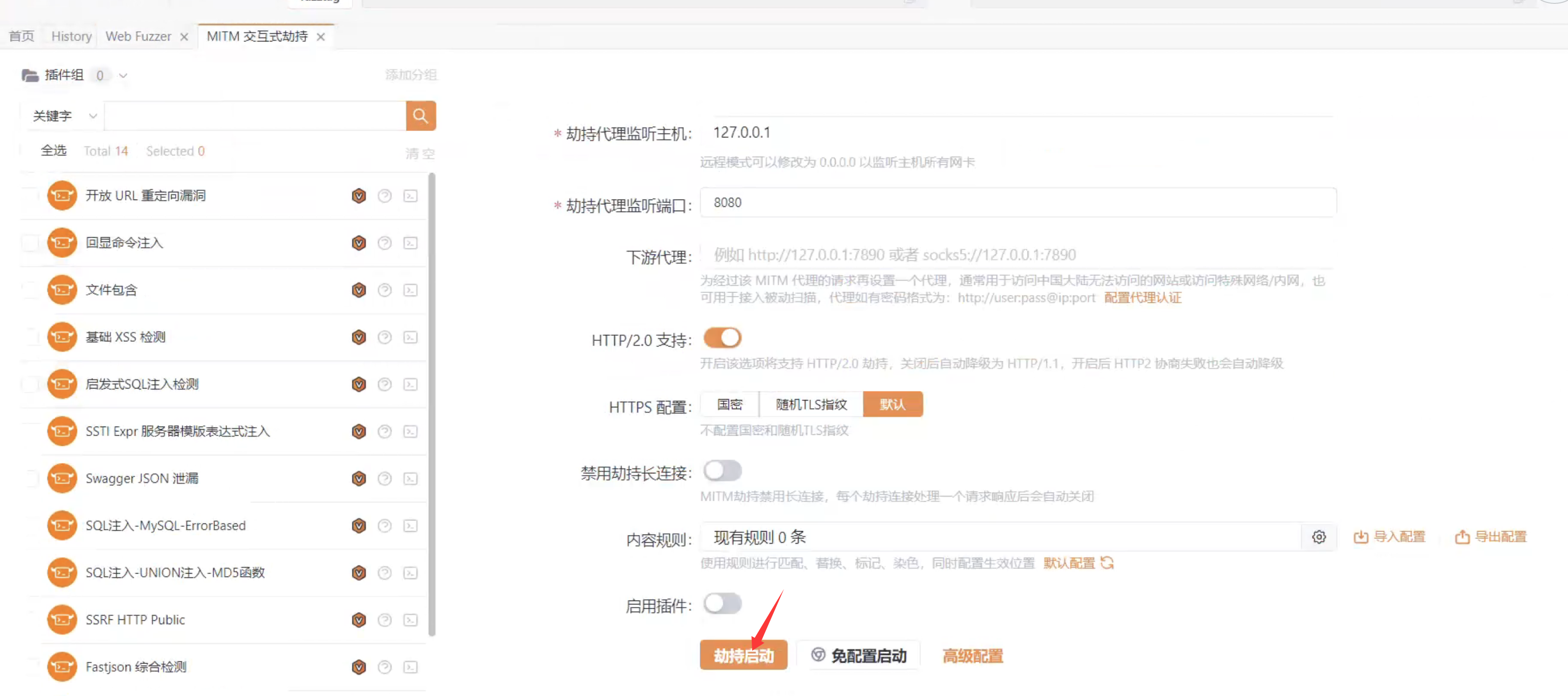
Task: Enable 禁用劫持长连接 switch
Action: pos(722,470)
